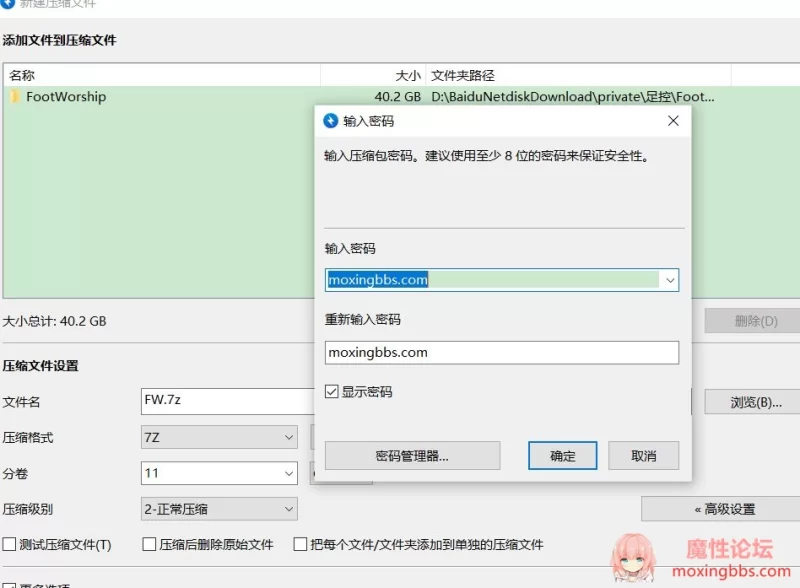Sort by the 名称 column header

(x=162, y=76)
